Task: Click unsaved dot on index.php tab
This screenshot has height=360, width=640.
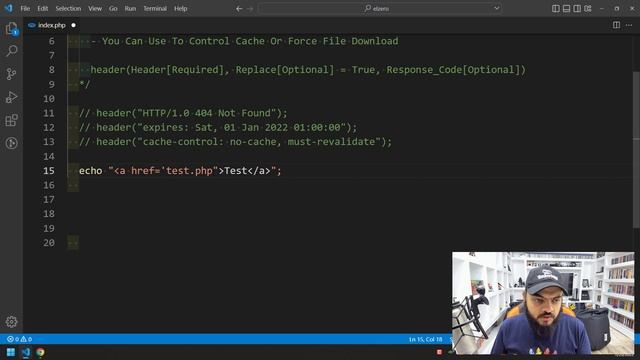Action: 73,25
